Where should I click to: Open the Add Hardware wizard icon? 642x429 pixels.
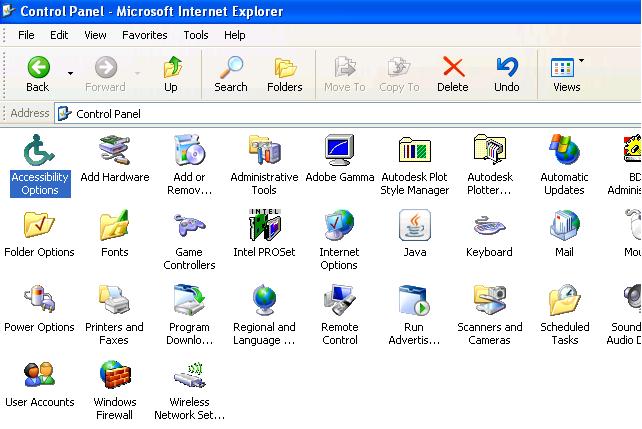coord(115,150)
